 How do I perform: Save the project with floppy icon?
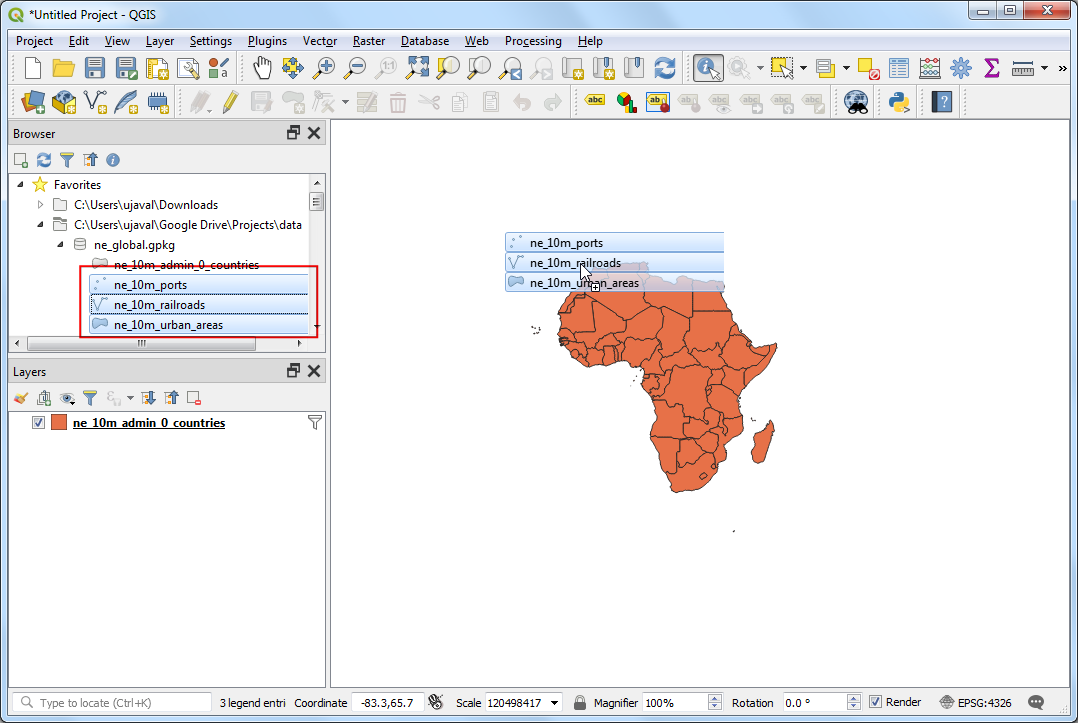(95, 68)
